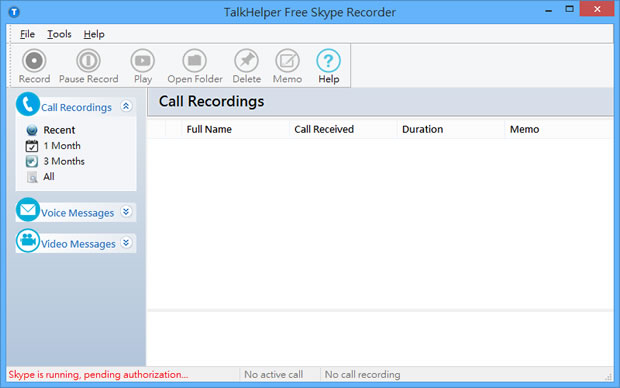
Task: Select the 3 Months filter
Action: [x=64, y=161]
